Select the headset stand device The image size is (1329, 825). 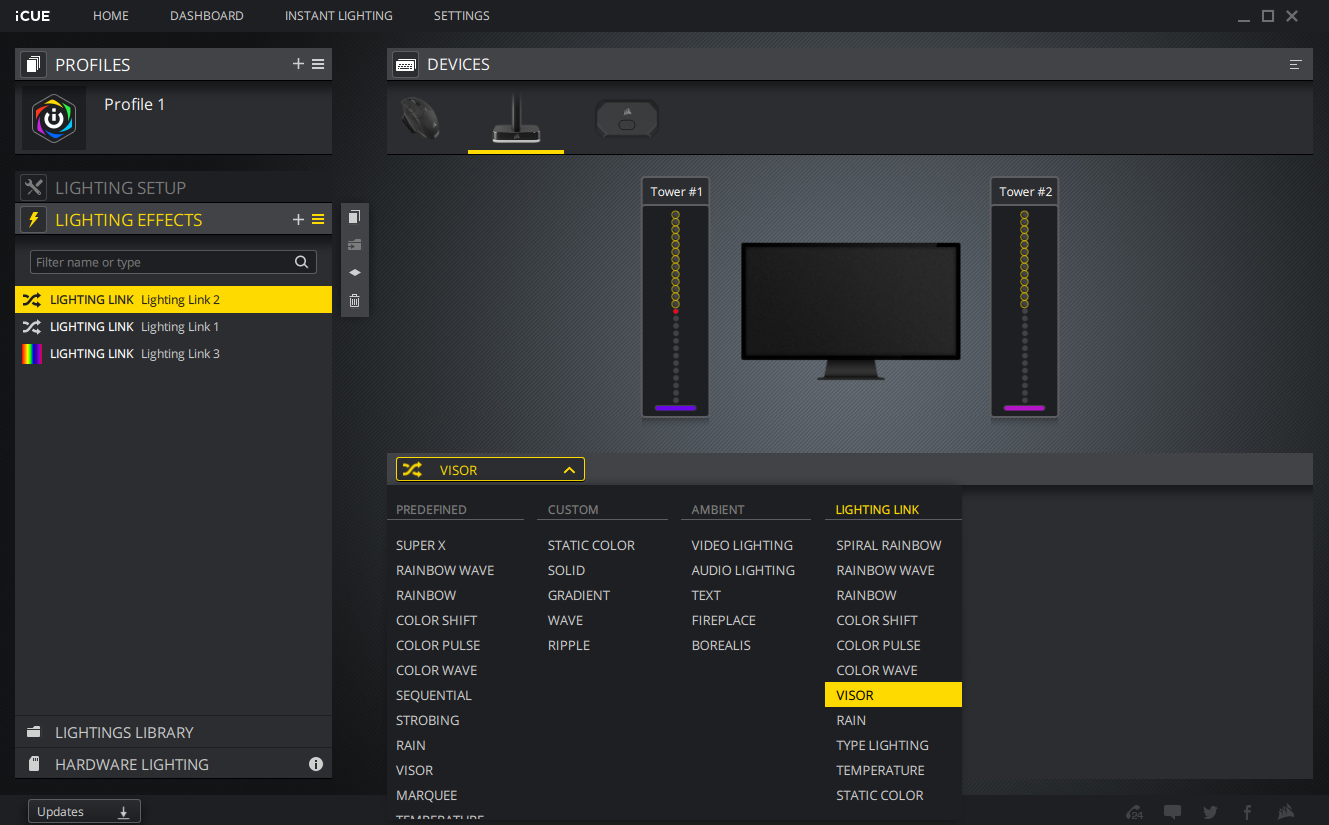(x=626, y=119)
